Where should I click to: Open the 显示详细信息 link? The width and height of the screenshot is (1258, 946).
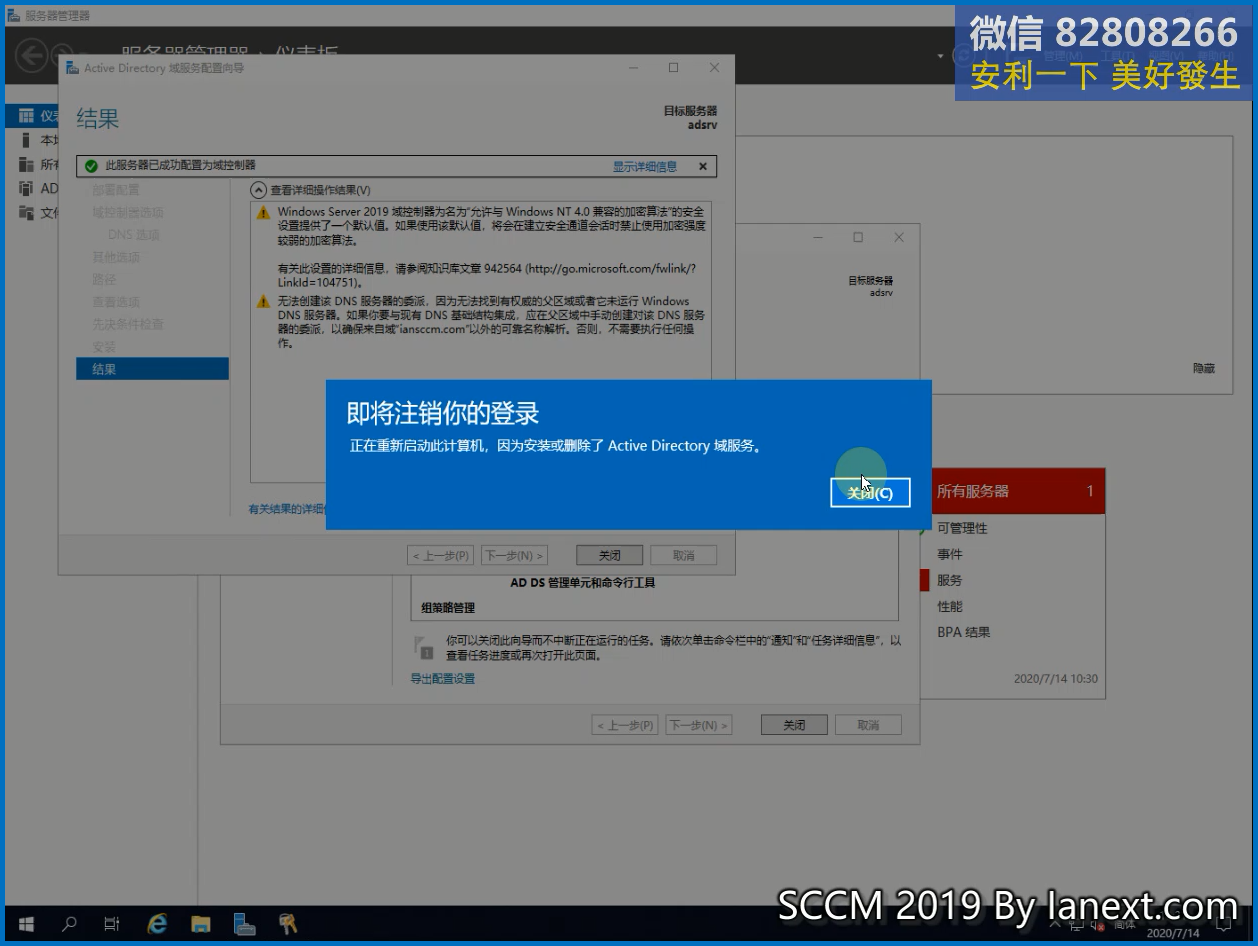coord(645,167)
